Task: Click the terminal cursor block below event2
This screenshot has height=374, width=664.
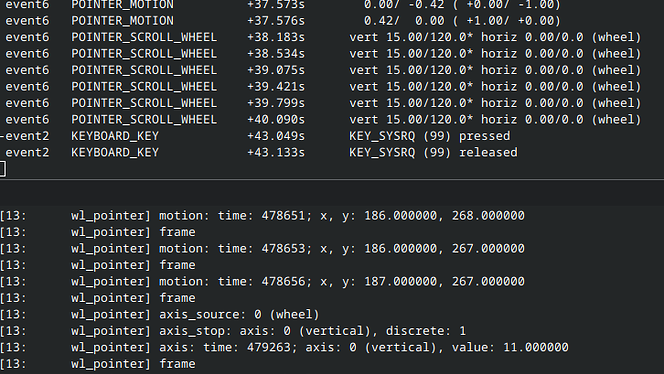Action: [x=3, y=169]
